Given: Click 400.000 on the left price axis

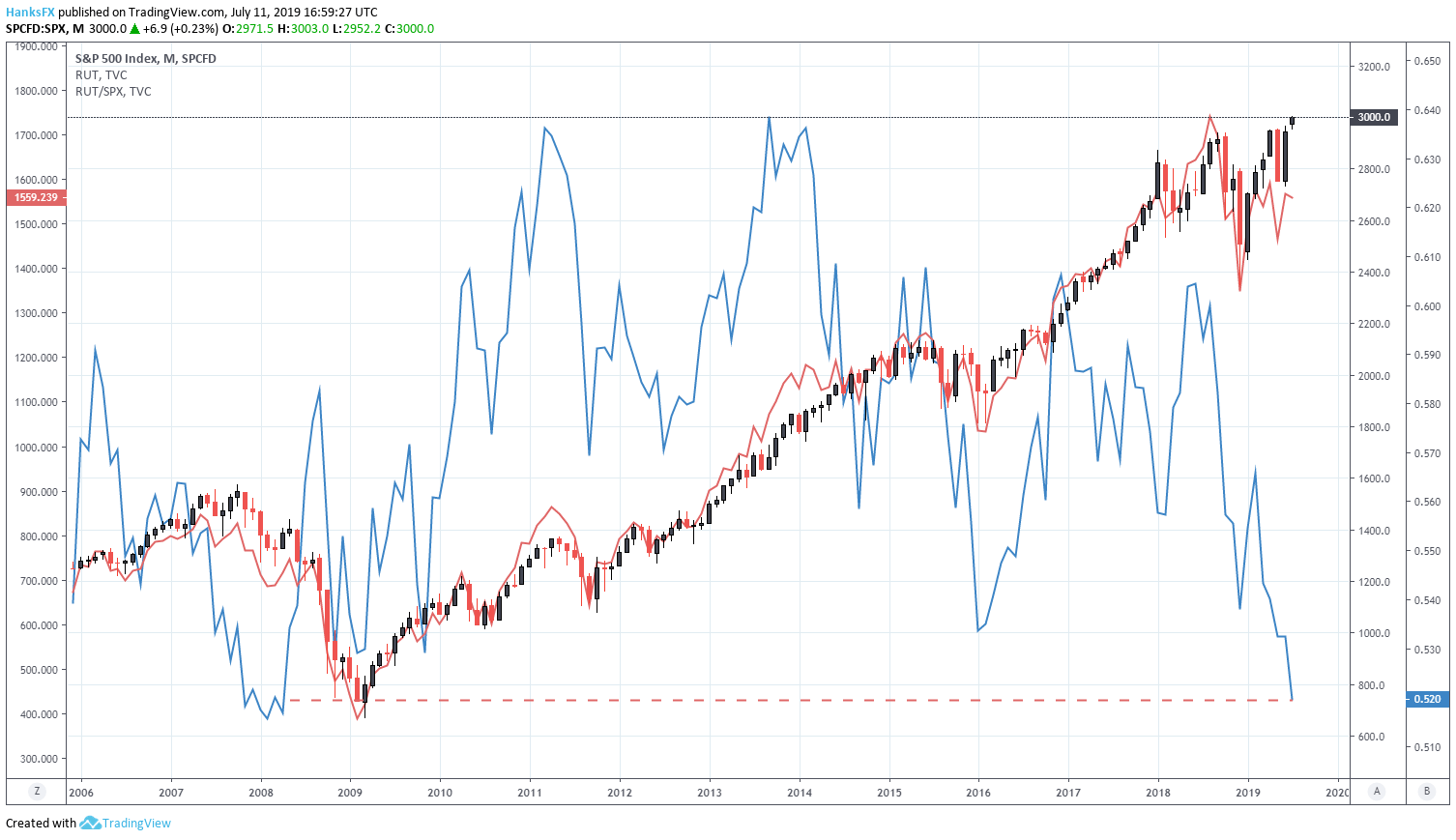Looking at the screenshot, I should 39,714.
